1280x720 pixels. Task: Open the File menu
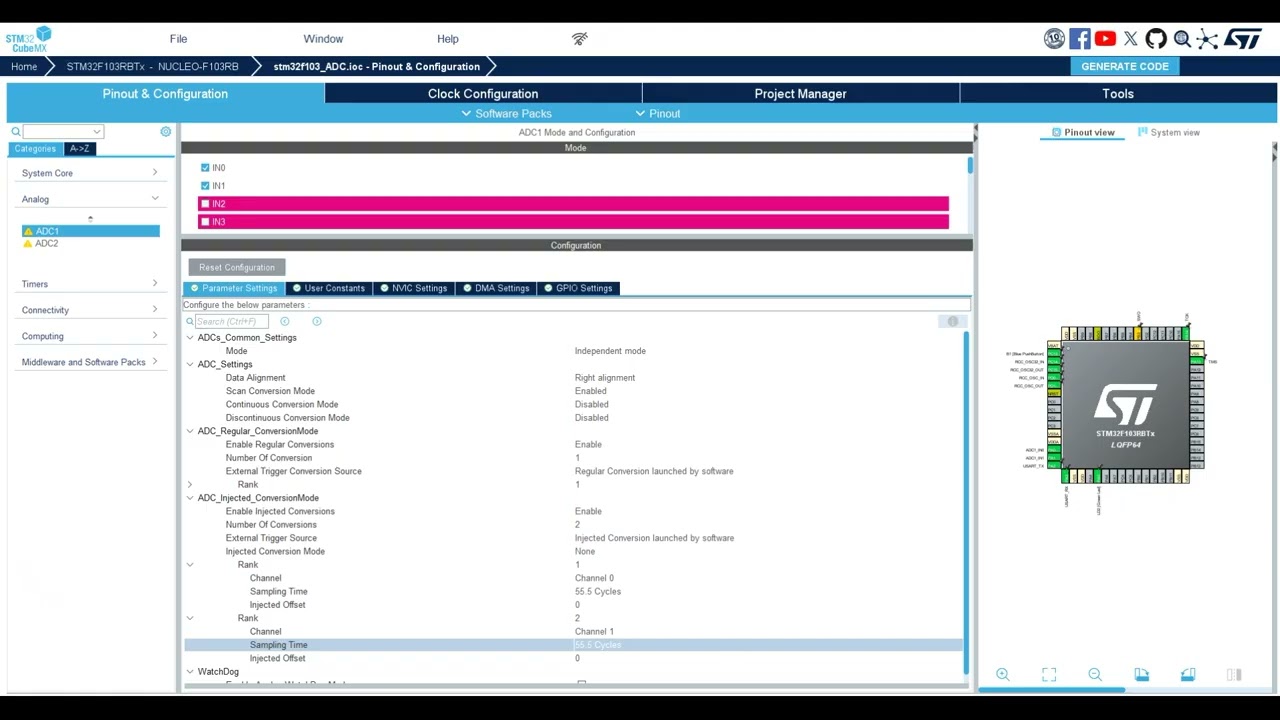[x=178, y=39]
